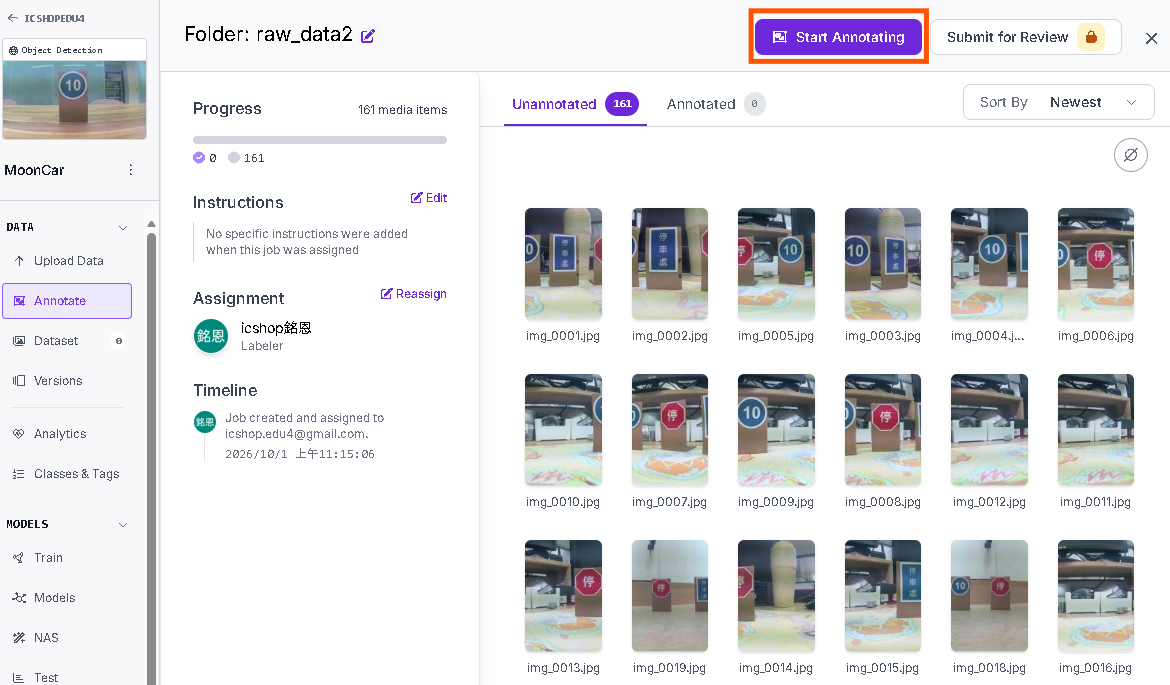Screen dimensions: 1170x685
Task: Open thumbnail img_0003.jpg
Action: point(883,263)
